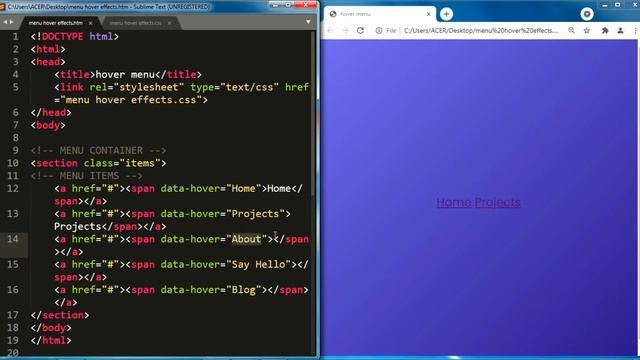Click the round recording icon beside the tabs
Viewport: 640px width, 360px height.
(x=587, y=14)
